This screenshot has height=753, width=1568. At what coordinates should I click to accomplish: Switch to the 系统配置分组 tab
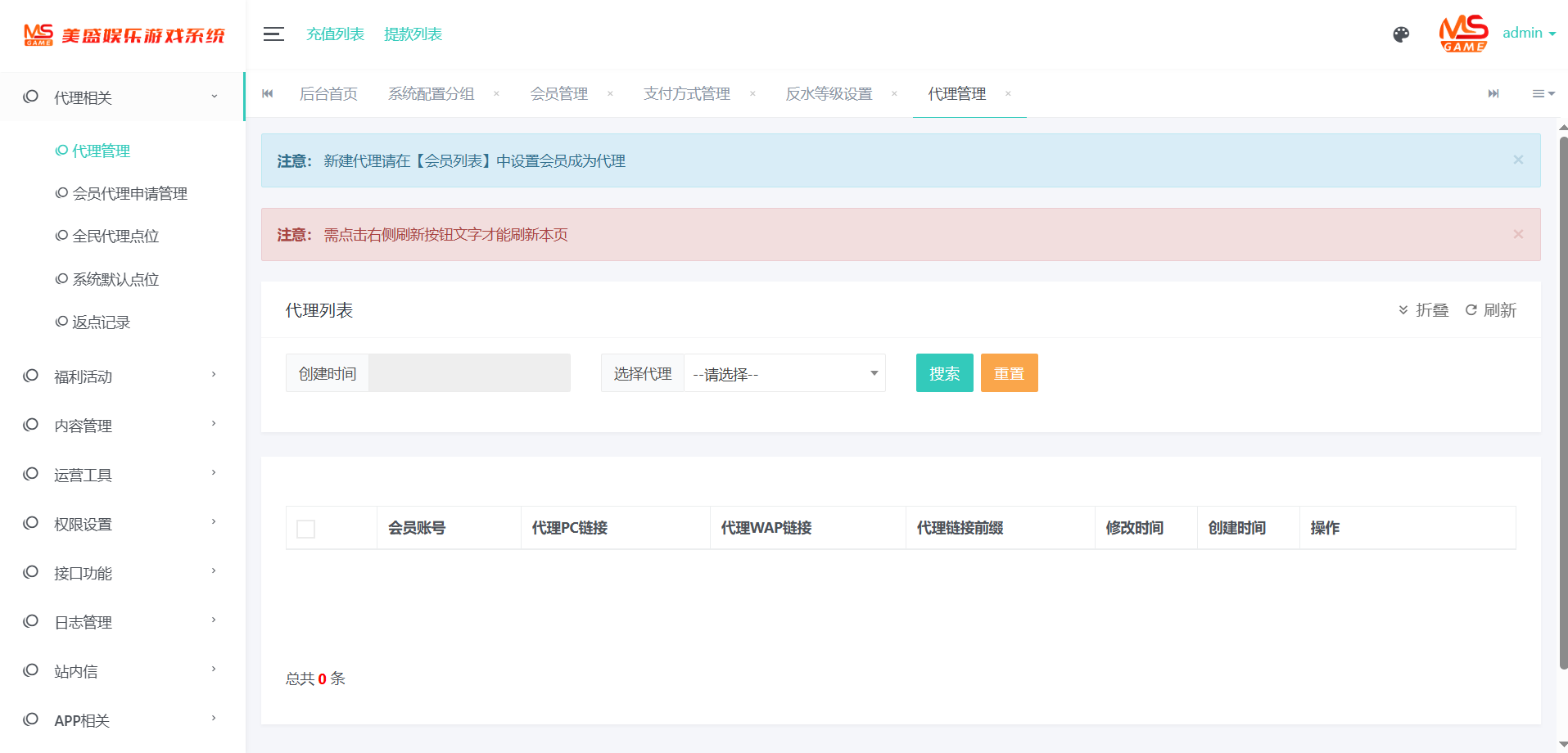[x=431, y=94]
